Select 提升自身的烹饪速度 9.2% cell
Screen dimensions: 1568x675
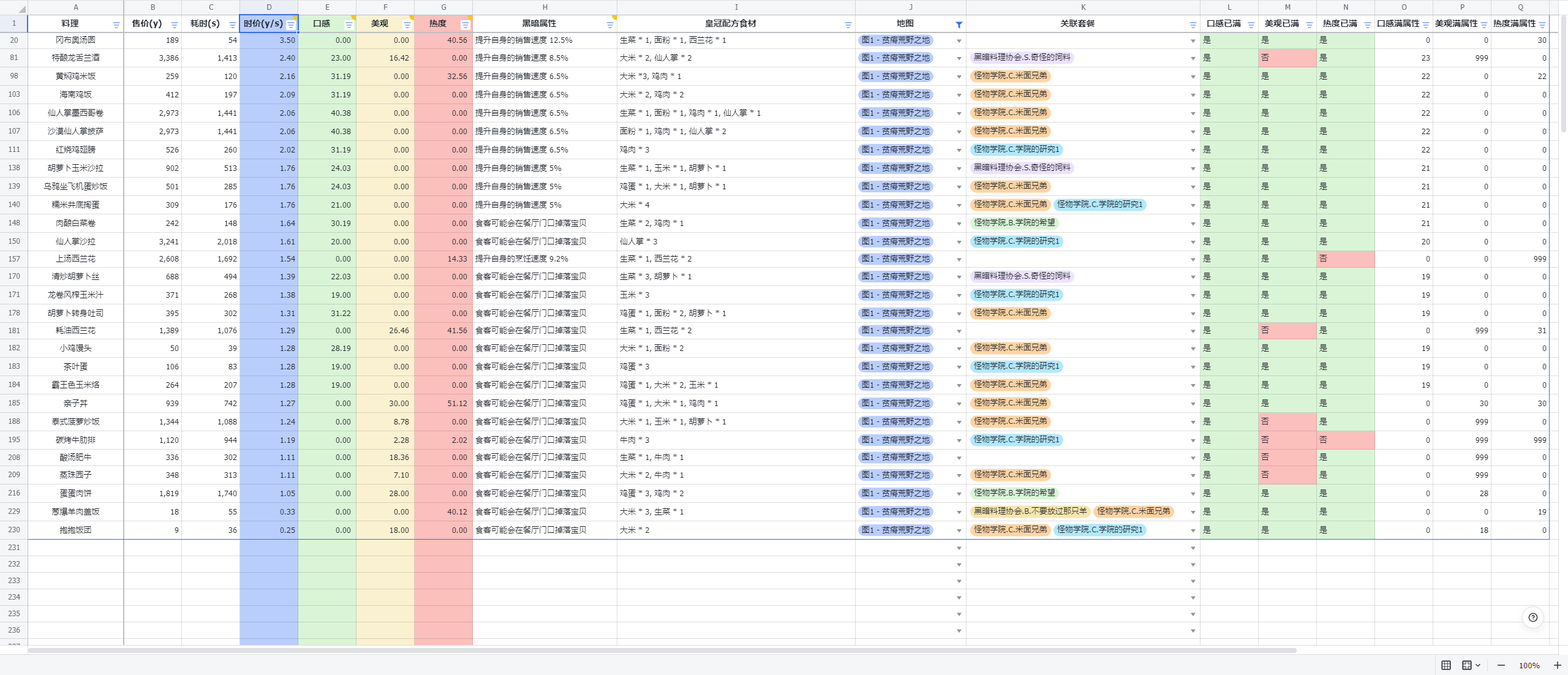[x=545, y=259]
